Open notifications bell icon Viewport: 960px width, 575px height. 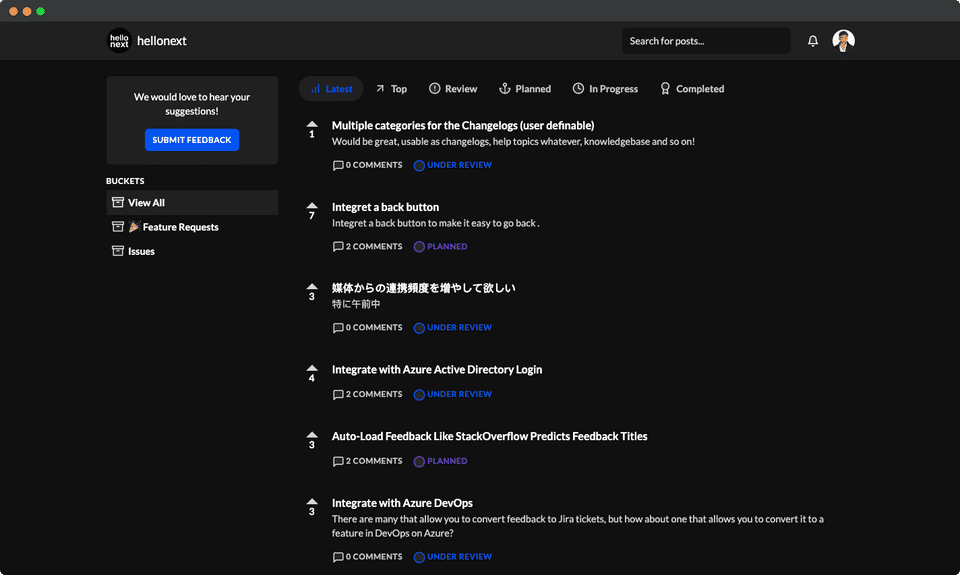click(x=813, y=41)
